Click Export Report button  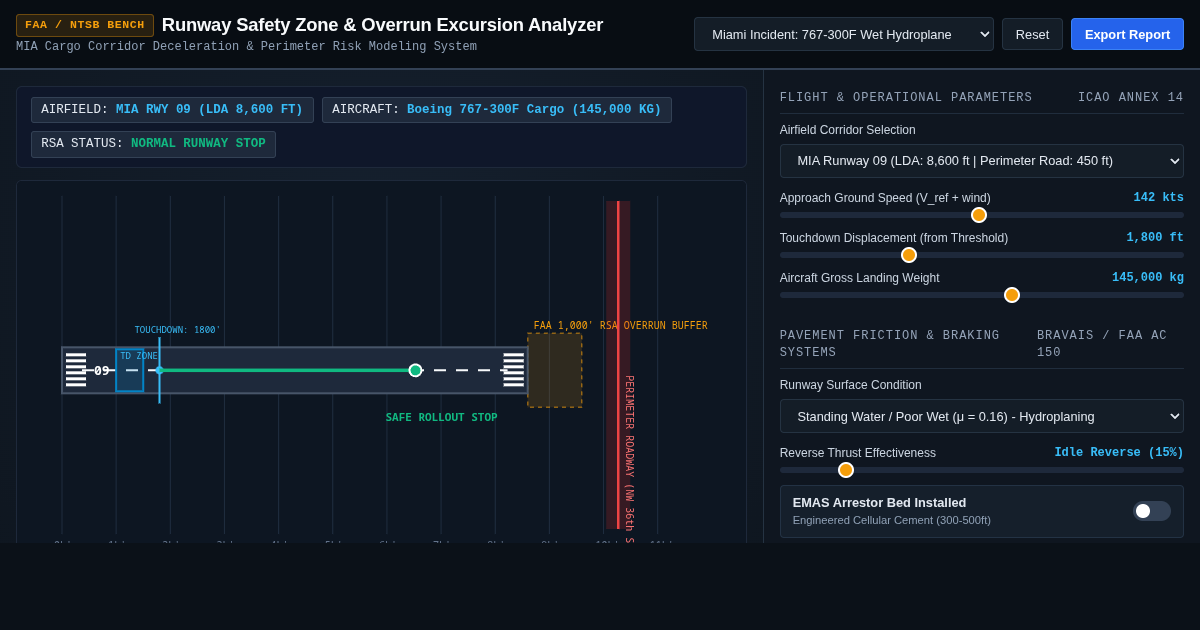point(1127,34)
